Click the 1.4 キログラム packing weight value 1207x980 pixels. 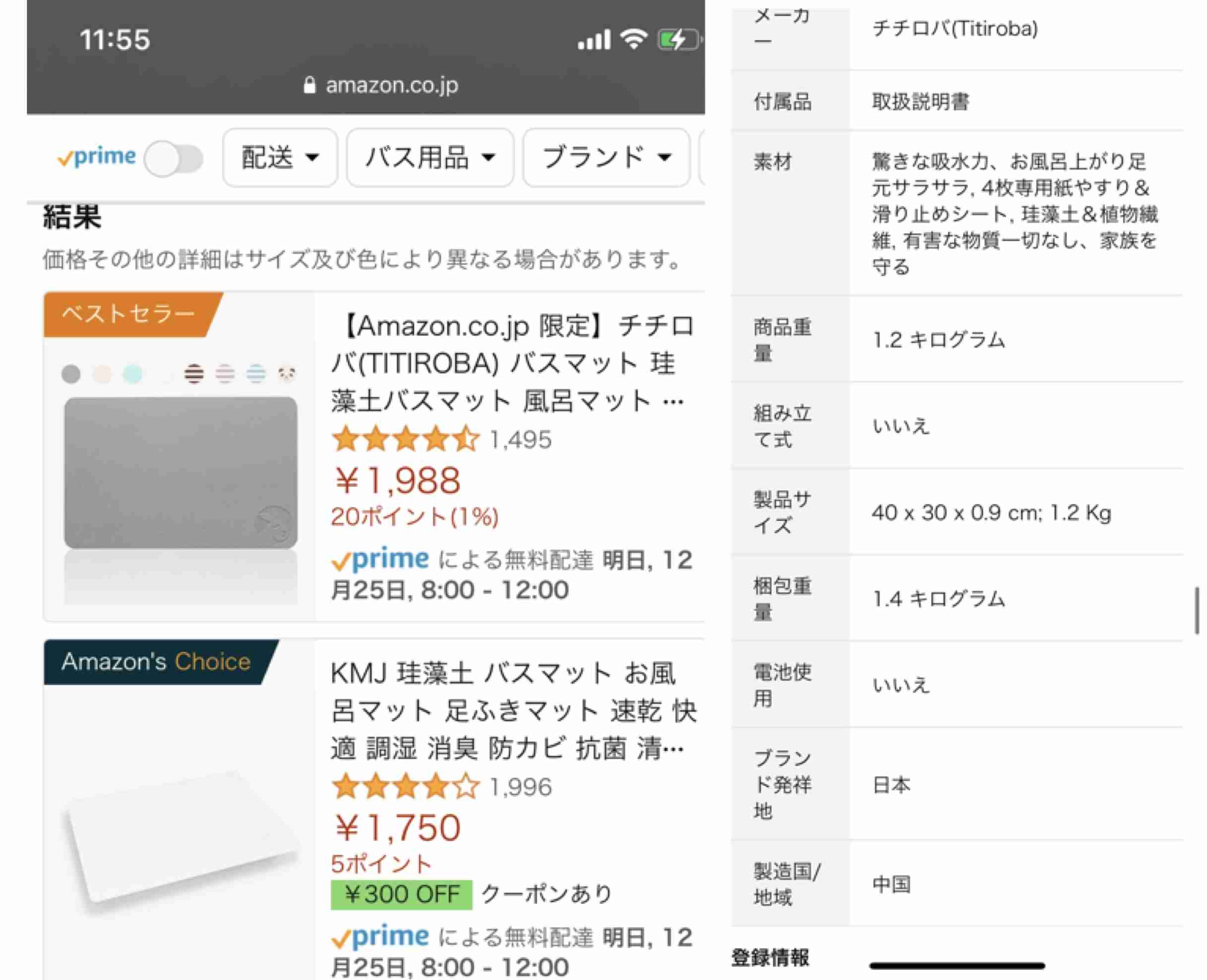coord(939,599)
